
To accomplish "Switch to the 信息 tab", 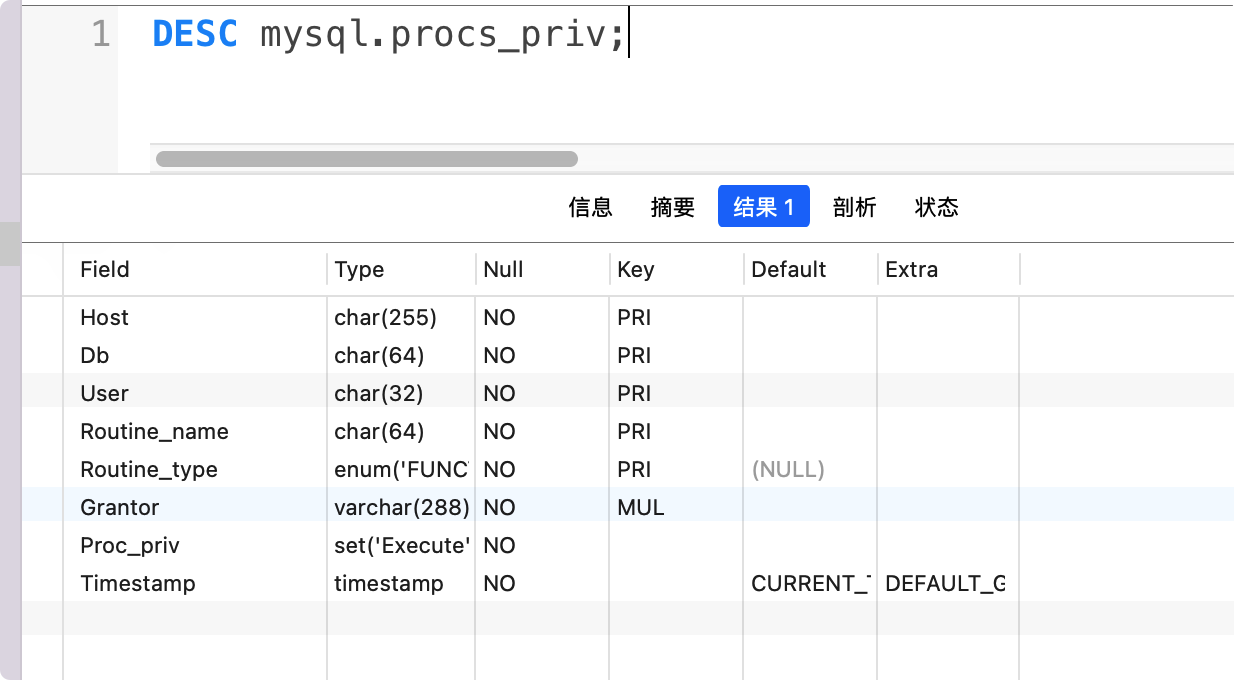I will point(591,207).
